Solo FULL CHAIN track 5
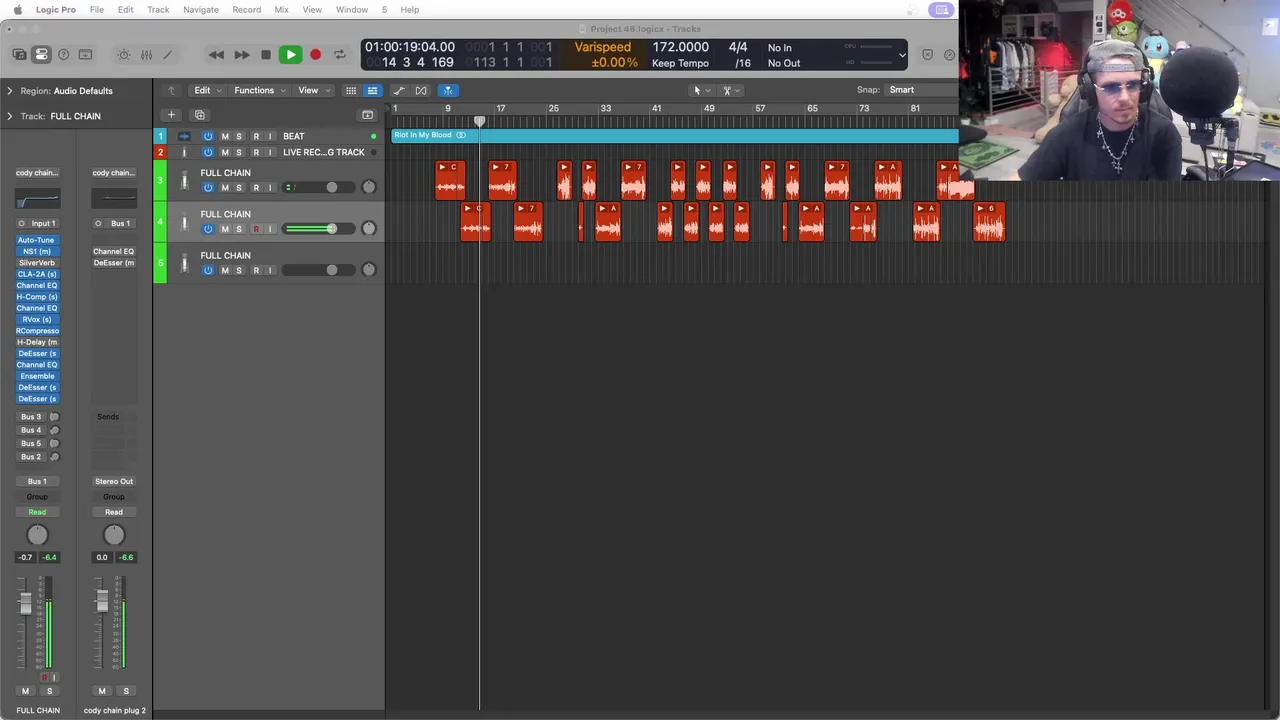 click(239, 270)
